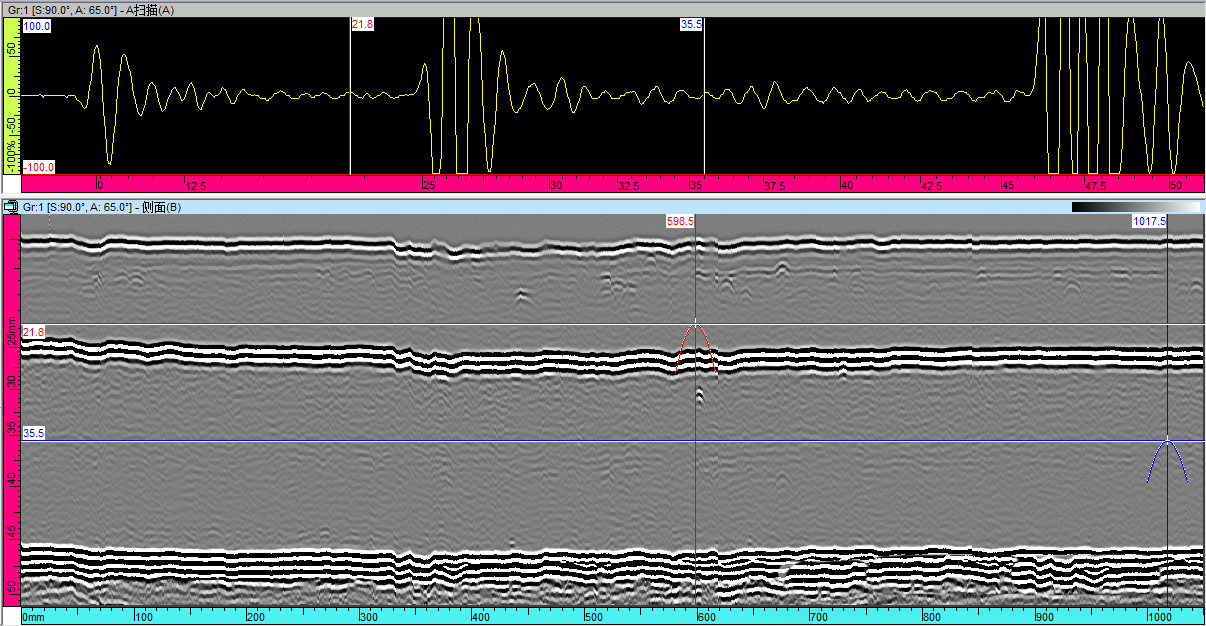
Task: Click the green amplitude ruler beside the A-scan
Action: 12,95
